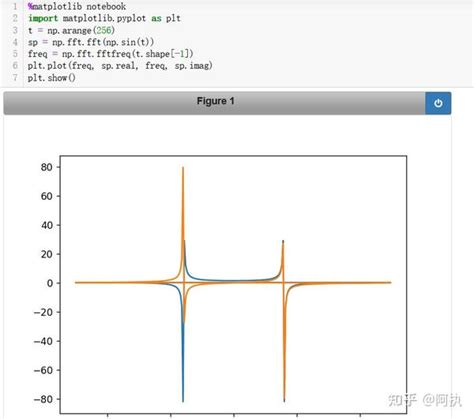Image resolution: width=474 pixels, height=419 pixels.
Task: Click the y-axis tick label 40
Action: (47, 225)
